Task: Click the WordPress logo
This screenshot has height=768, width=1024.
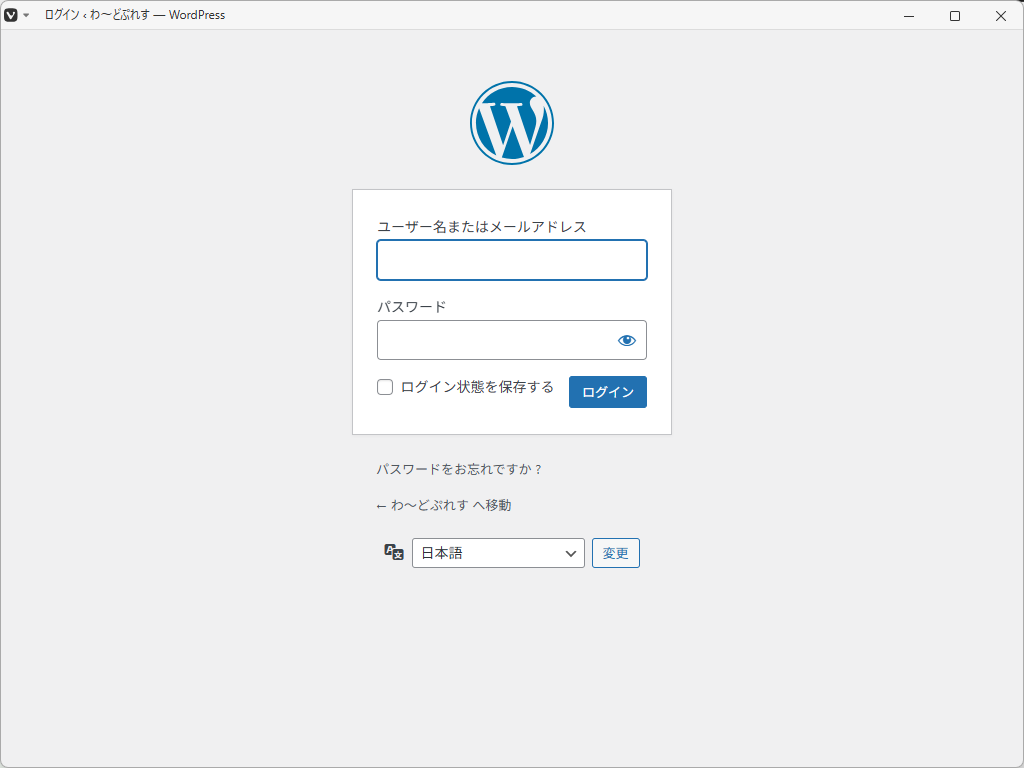Action: tap(511, 123)
